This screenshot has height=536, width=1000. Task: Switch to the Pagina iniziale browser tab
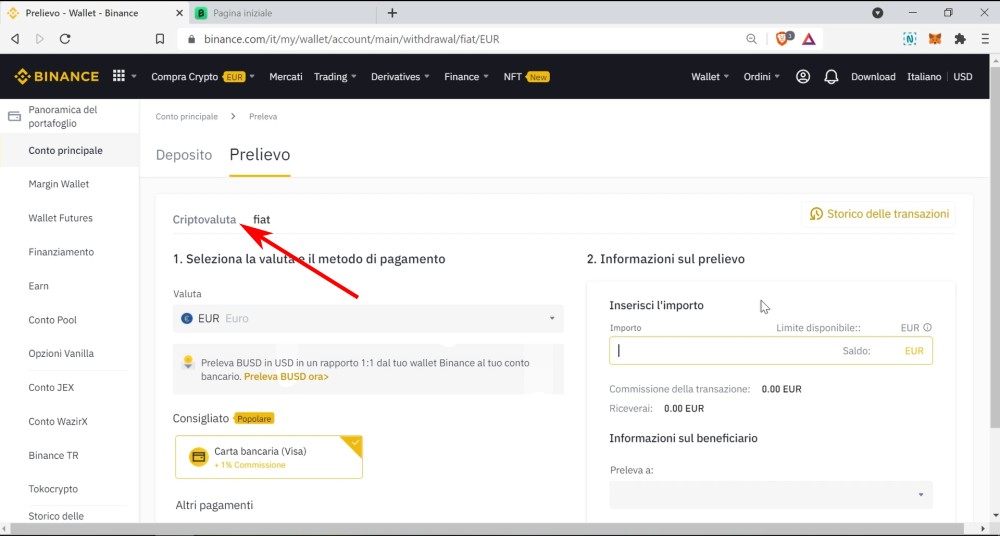[285, 13]
